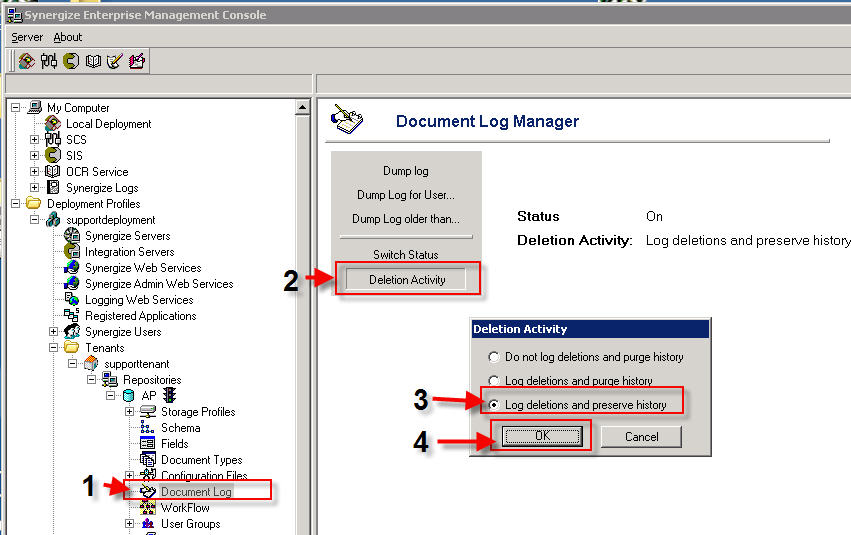This screenshot has width=851, height=535.
Task: Select the Local Deployment tree icon
Action: [53, 123]
